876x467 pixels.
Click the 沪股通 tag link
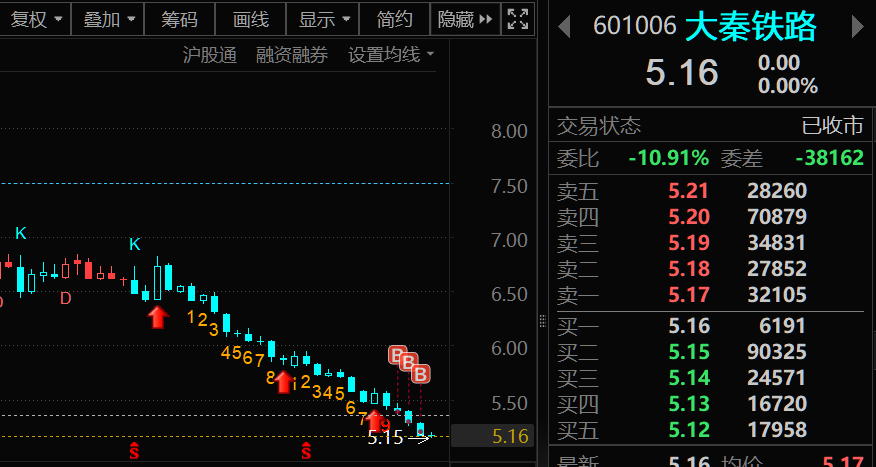click(x=210, y=55)
